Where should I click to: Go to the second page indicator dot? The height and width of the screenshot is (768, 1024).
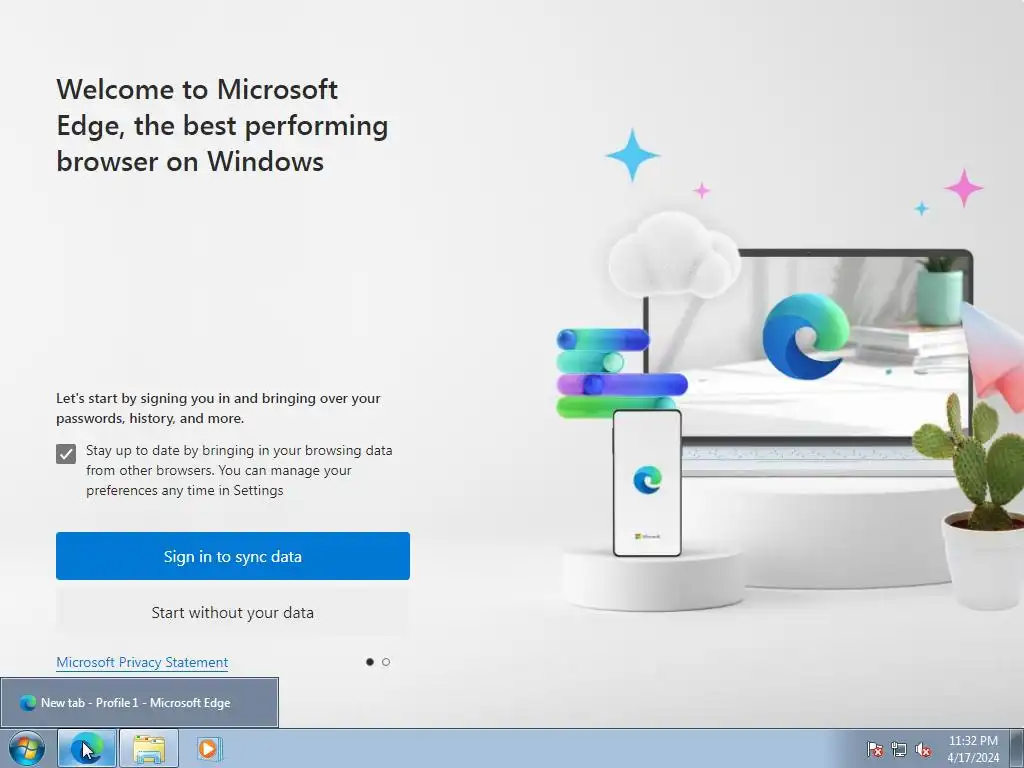(386, 662)
